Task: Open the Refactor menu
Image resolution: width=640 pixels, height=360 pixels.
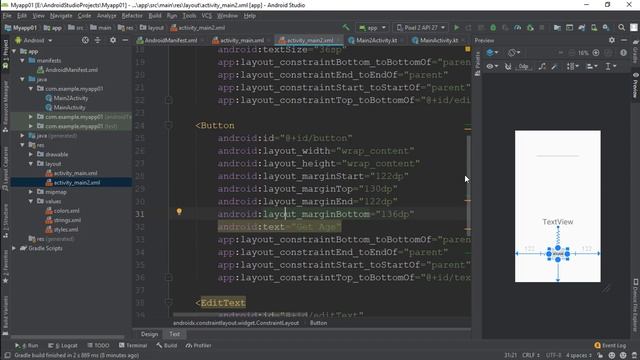Action: click(x=132, y=16)
